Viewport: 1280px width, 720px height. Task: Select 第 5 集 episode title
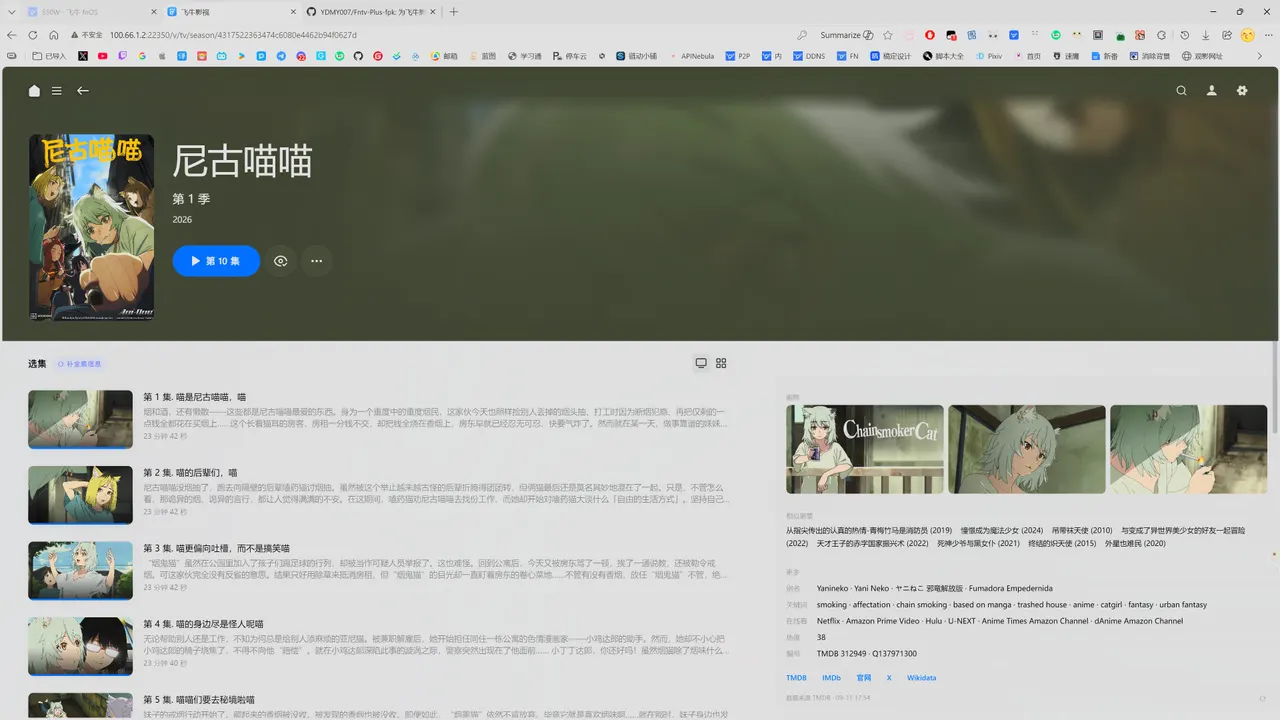tap(199, 700)
